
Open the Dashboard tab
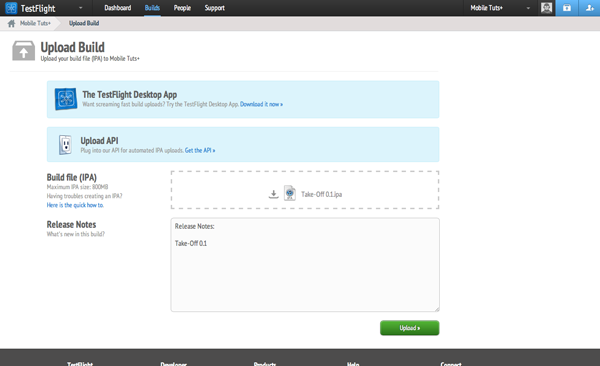point(117,8)
